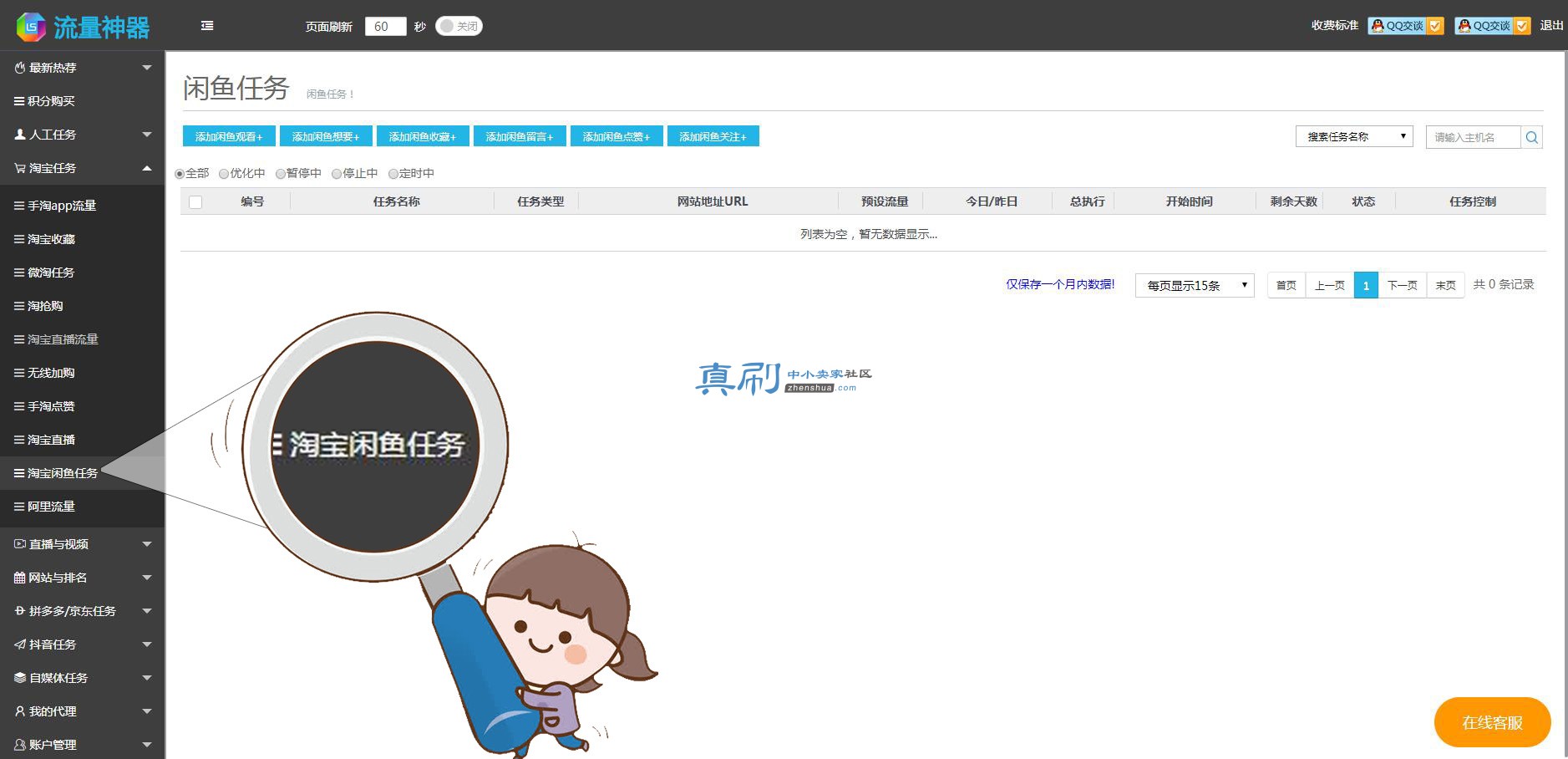Open the 收费标准 link
1568x759 pixels.
pos(1335,26)
